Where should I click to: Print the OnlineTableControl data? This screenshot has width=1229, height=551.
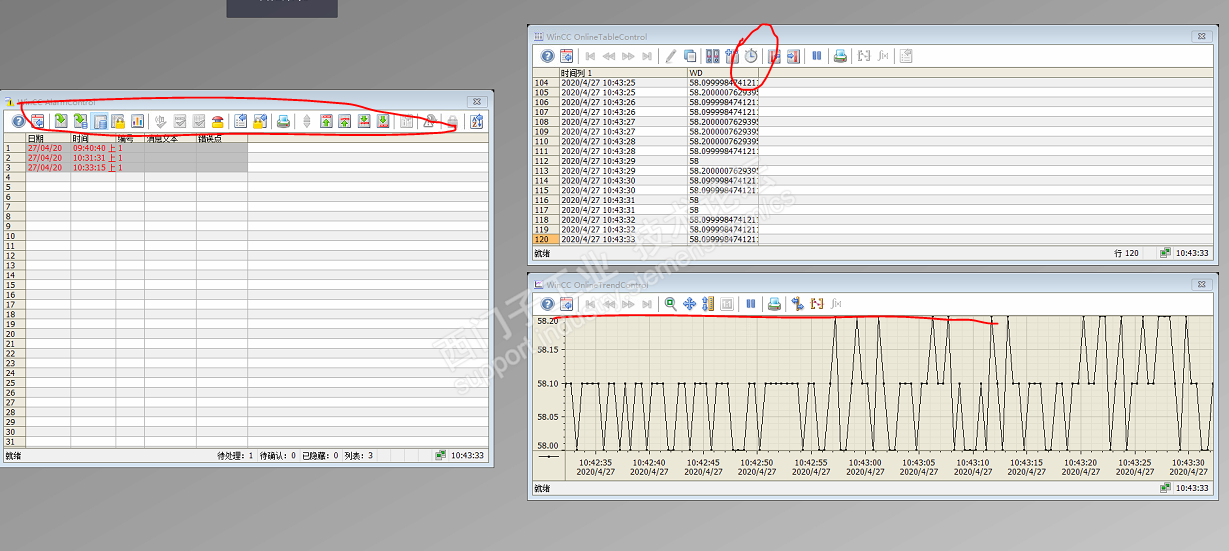pyautogui.click(x=841, y=56)
